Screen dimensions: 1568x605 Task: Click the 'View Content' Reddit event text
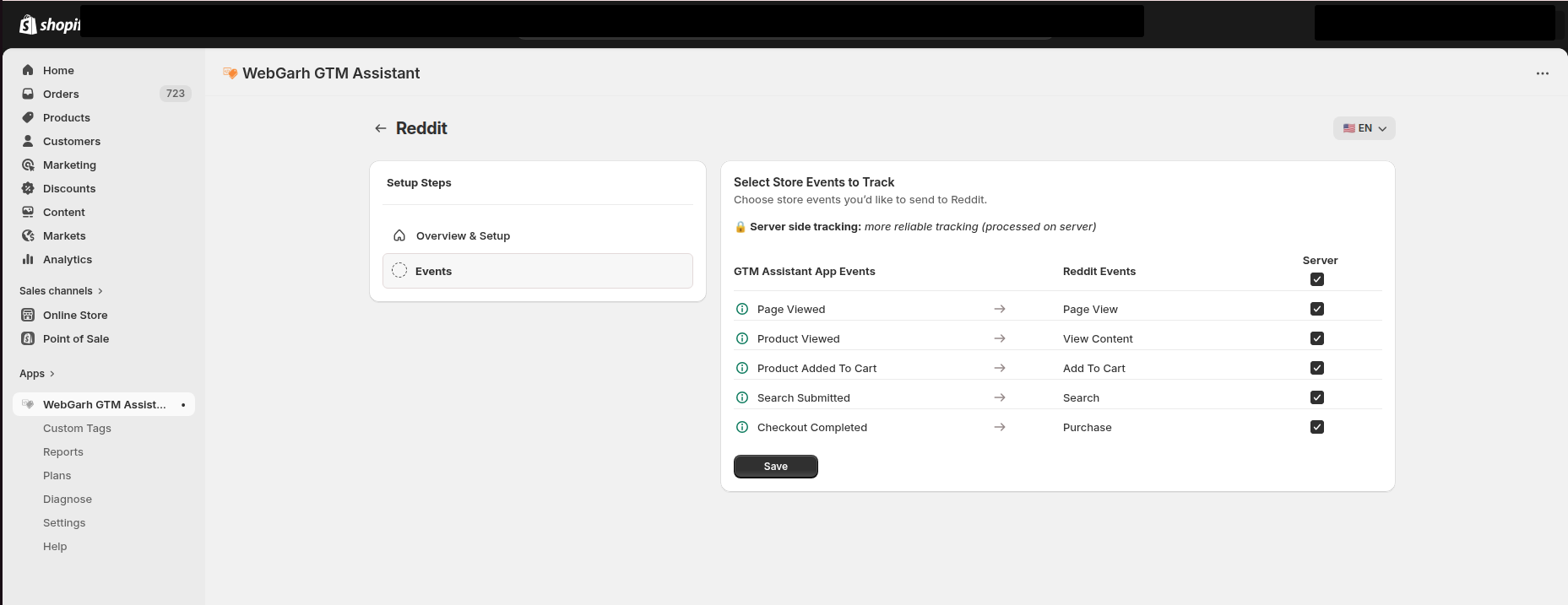pyautogui.click(x=1098, y=339)
